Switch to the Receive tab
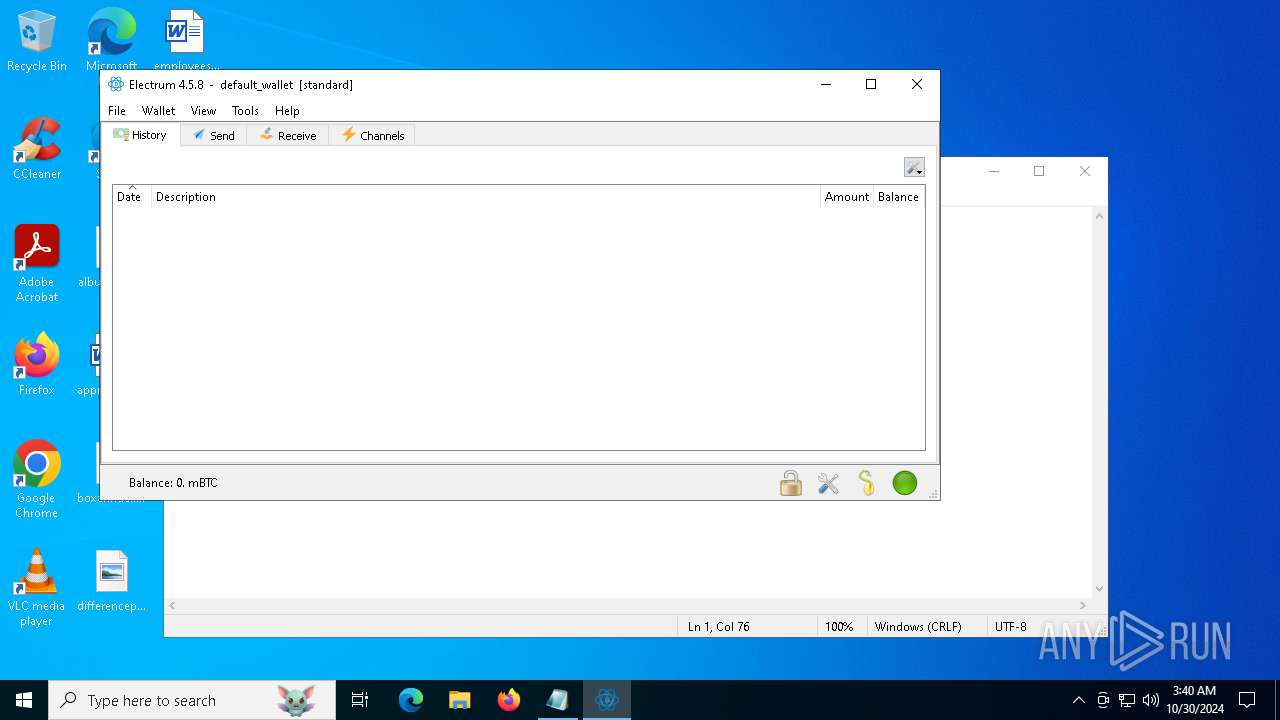This screenshot has height=720, width=1280. click(x=288, y=135)
